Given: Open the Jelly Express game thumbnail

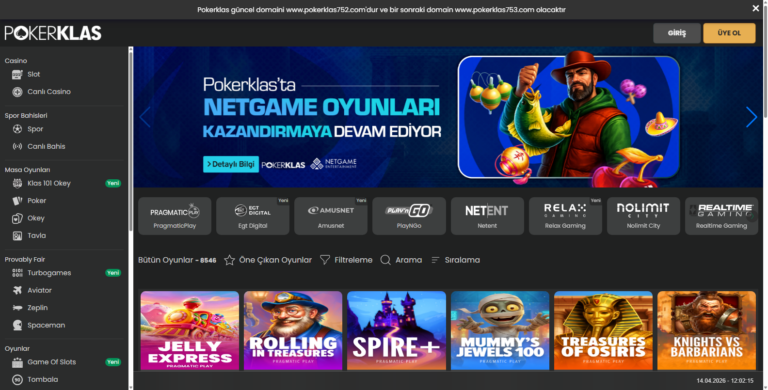Looking at the screenshot, I should [190, 331].
